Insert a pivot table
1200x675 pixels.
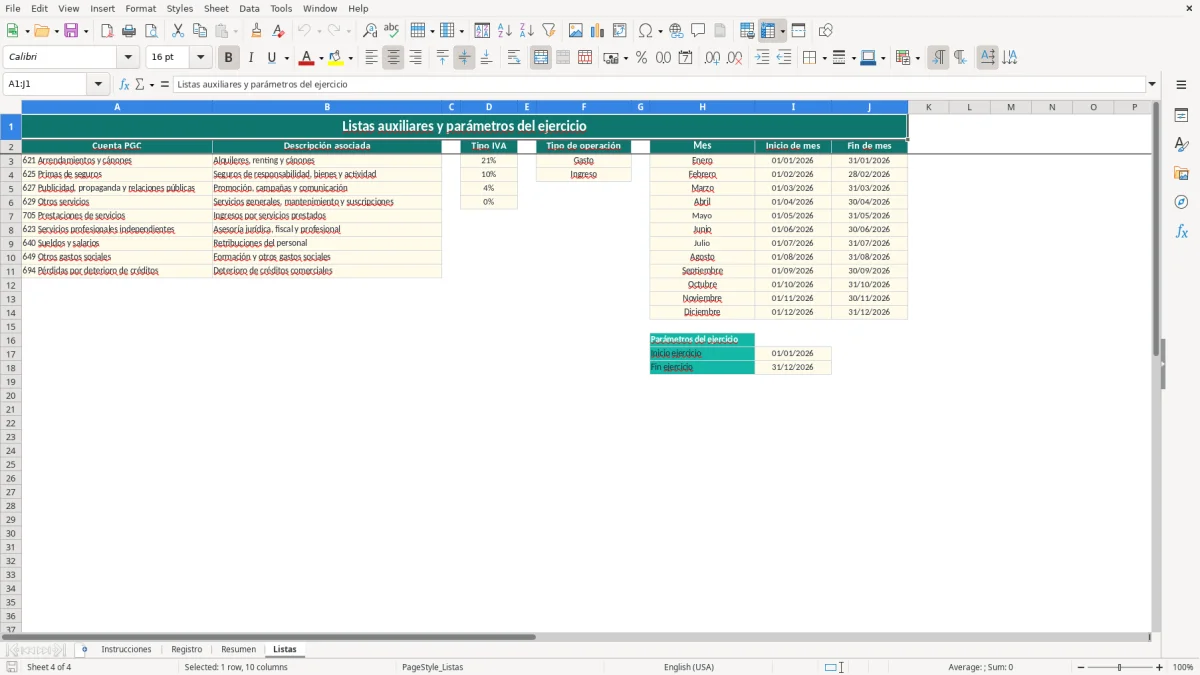(620, 31)
